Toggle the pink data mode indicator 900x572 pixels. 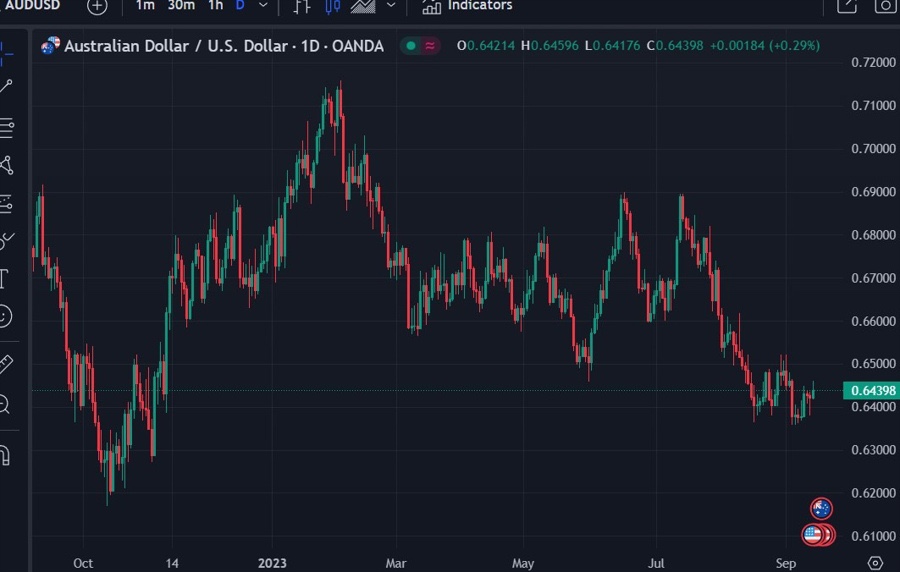pos(430,46)
